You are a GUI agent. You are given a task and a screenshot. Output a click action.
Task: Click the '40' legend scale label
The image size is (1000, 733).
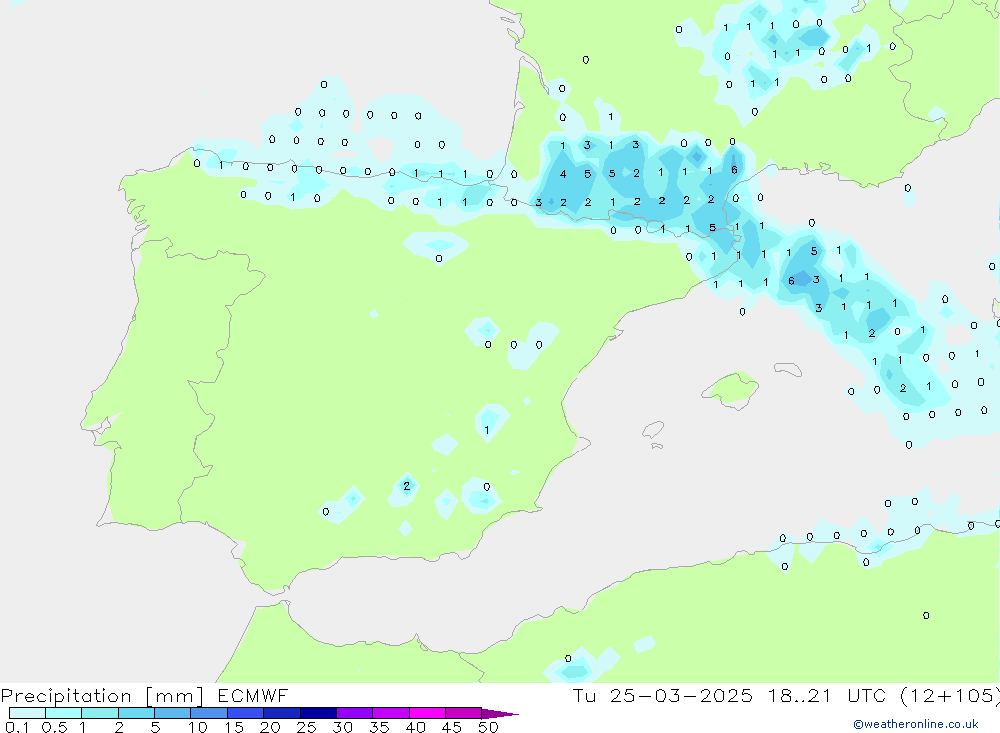(415, 727)
